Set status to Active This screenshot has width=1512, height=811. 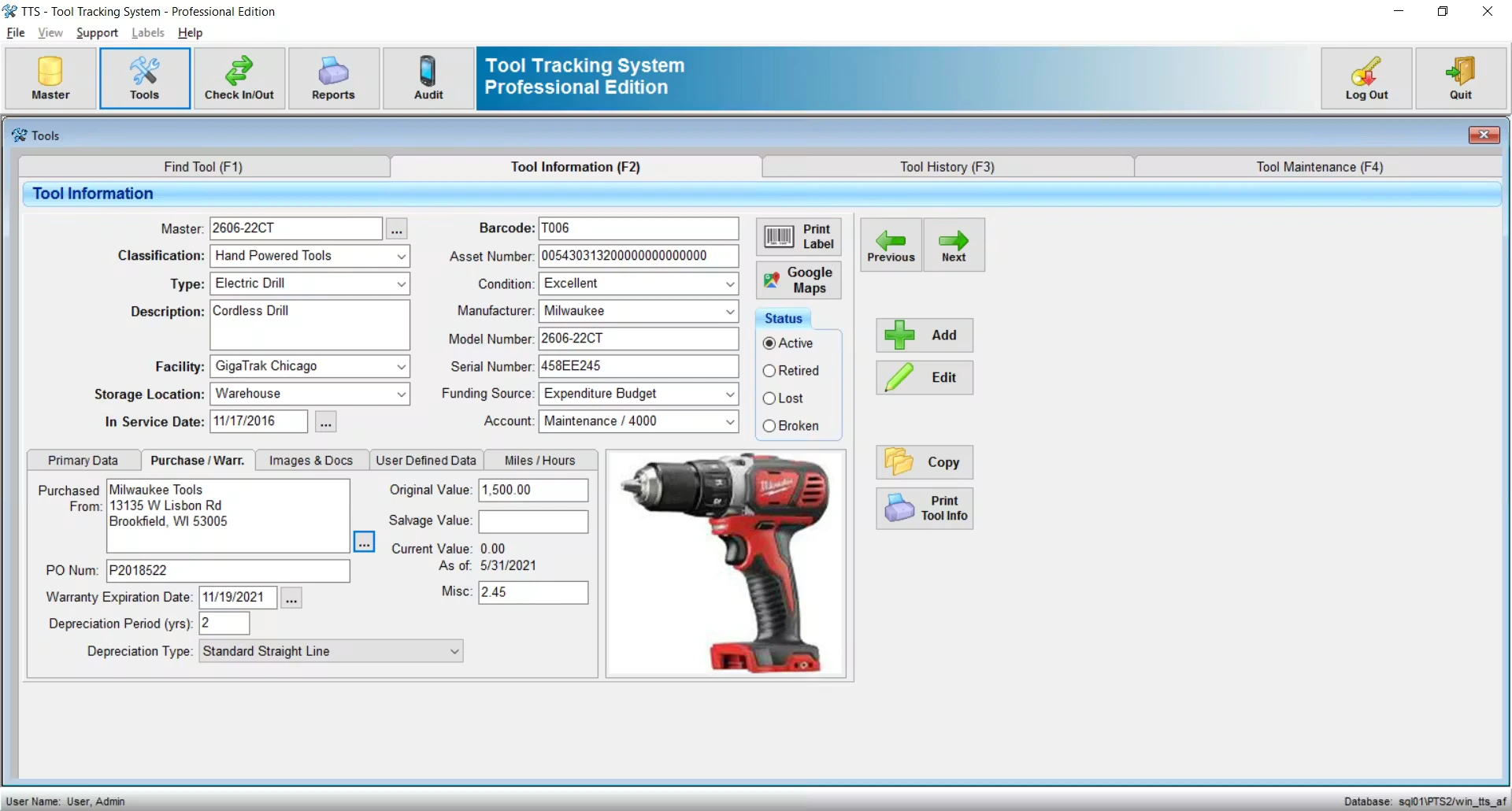[x=769, y=343]
